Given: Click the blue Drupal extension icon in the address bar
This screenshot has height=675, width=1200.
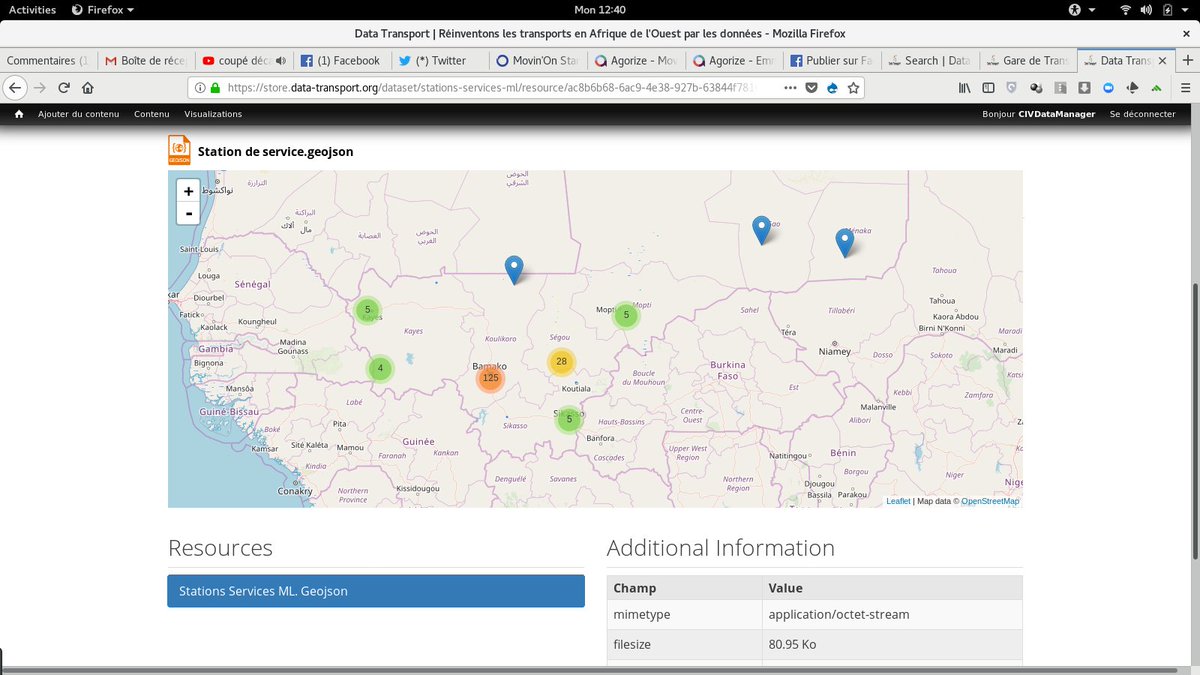Looking at the screenshot, I should point(832,87).
